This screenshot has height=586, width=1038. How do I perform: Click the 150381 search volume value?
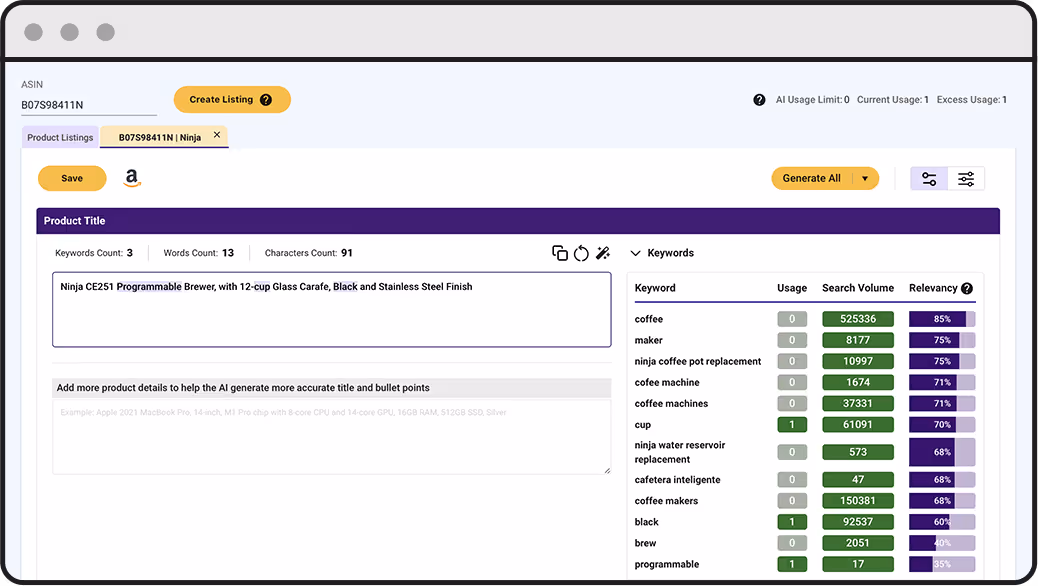click(858, 501)
